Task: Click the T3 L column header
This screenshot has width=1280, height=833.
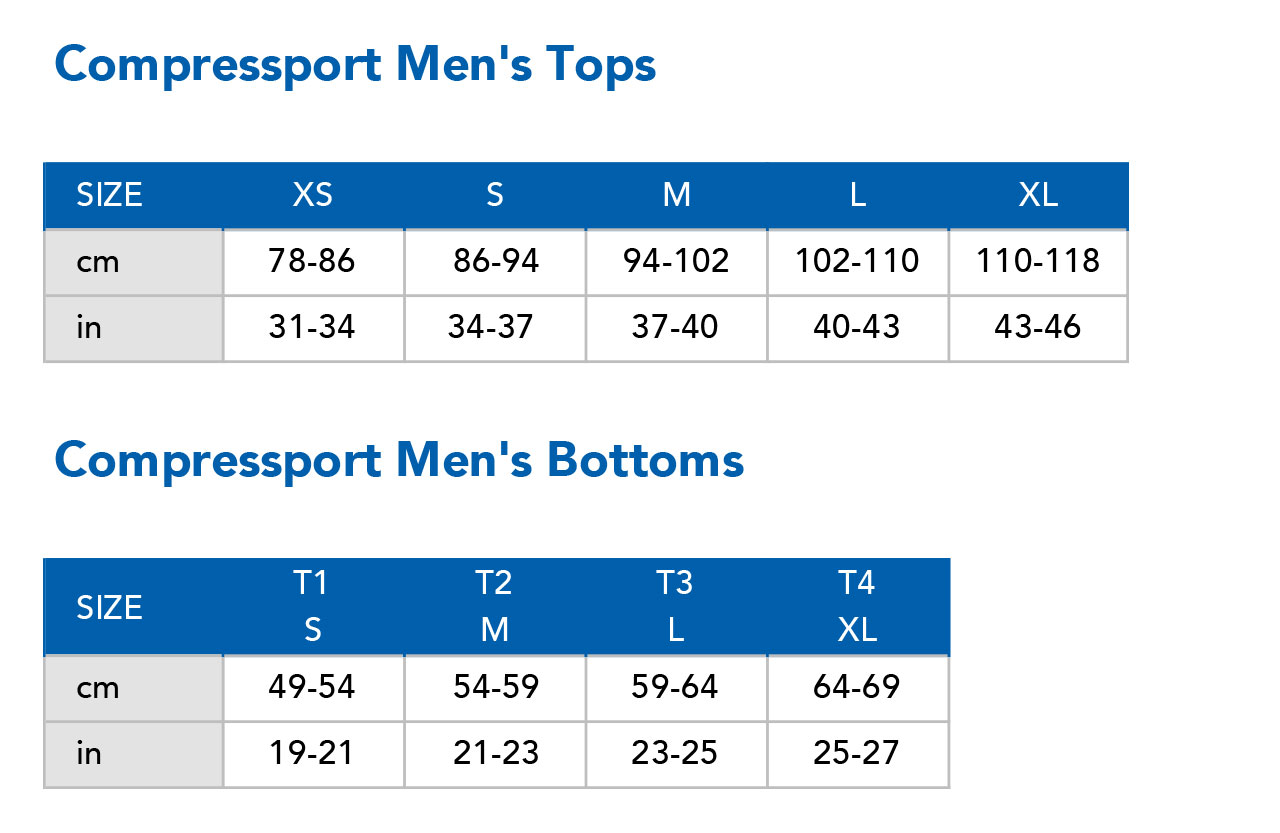Action: point(675,606)
